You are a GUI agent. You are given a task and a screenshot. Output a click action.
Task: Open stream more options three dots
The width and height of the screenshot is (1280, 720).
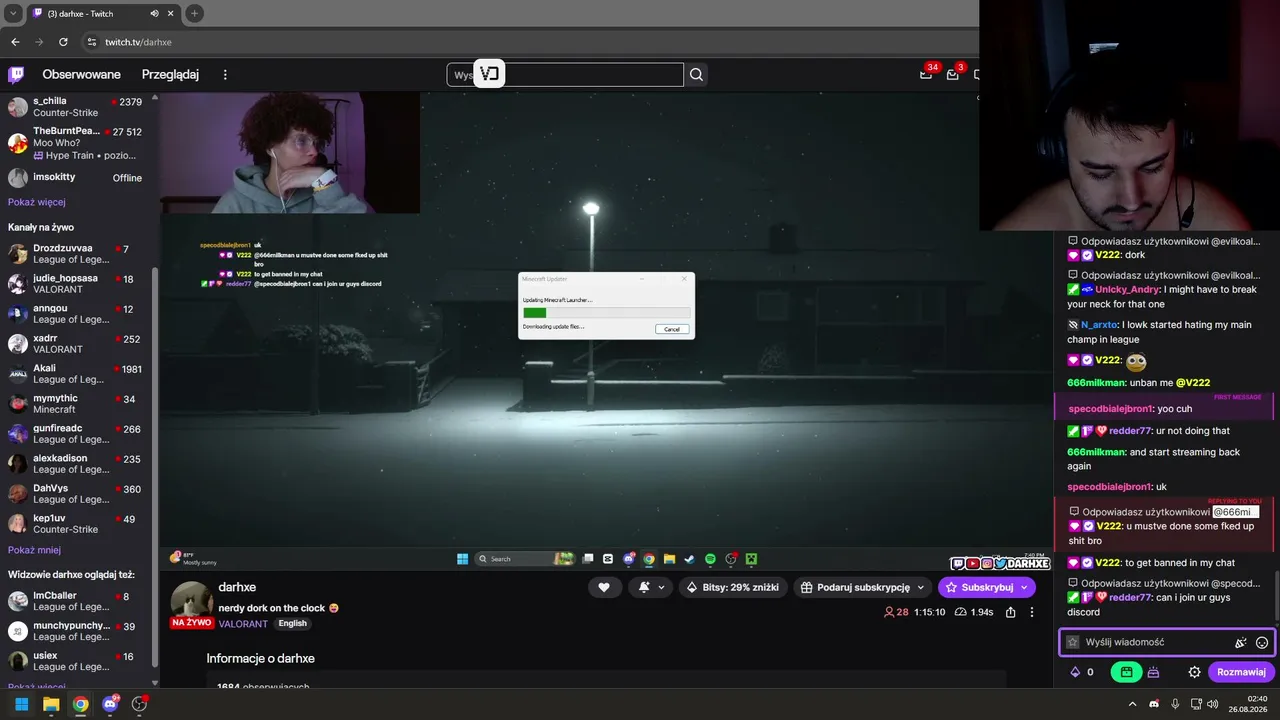click(x=1032, y=612)
